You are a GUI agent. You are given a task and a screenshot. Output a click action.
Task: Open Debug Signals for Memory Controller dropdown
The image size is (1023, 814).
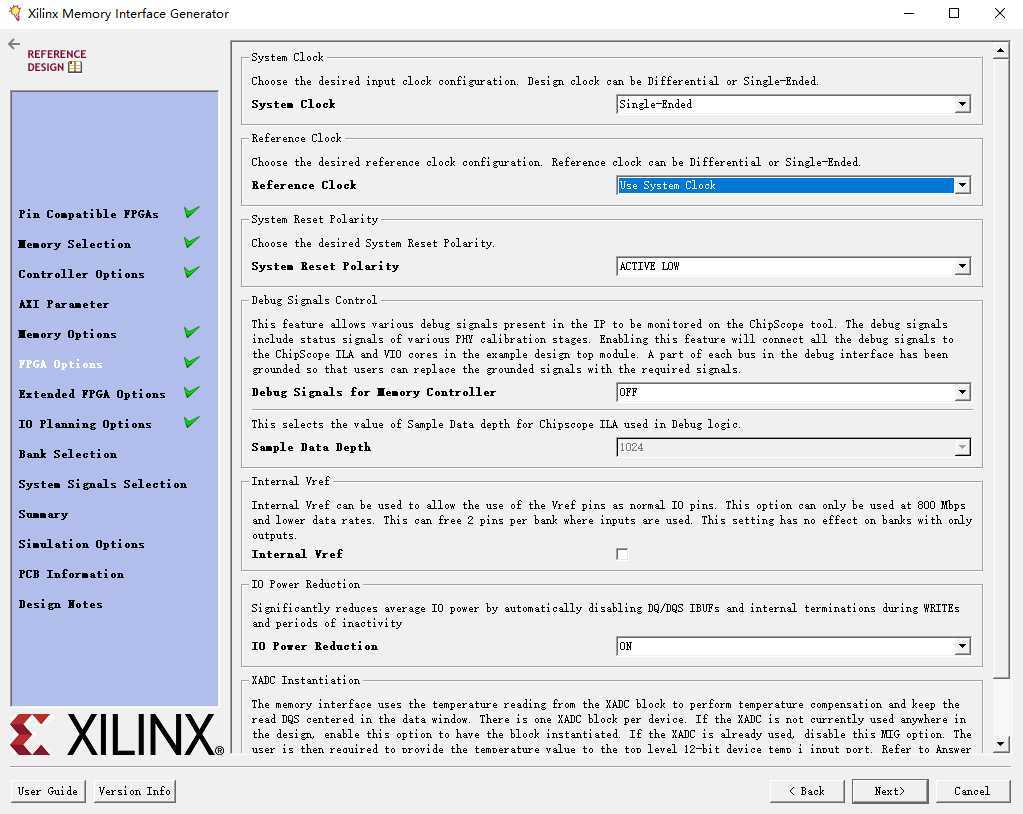[793, 392]
